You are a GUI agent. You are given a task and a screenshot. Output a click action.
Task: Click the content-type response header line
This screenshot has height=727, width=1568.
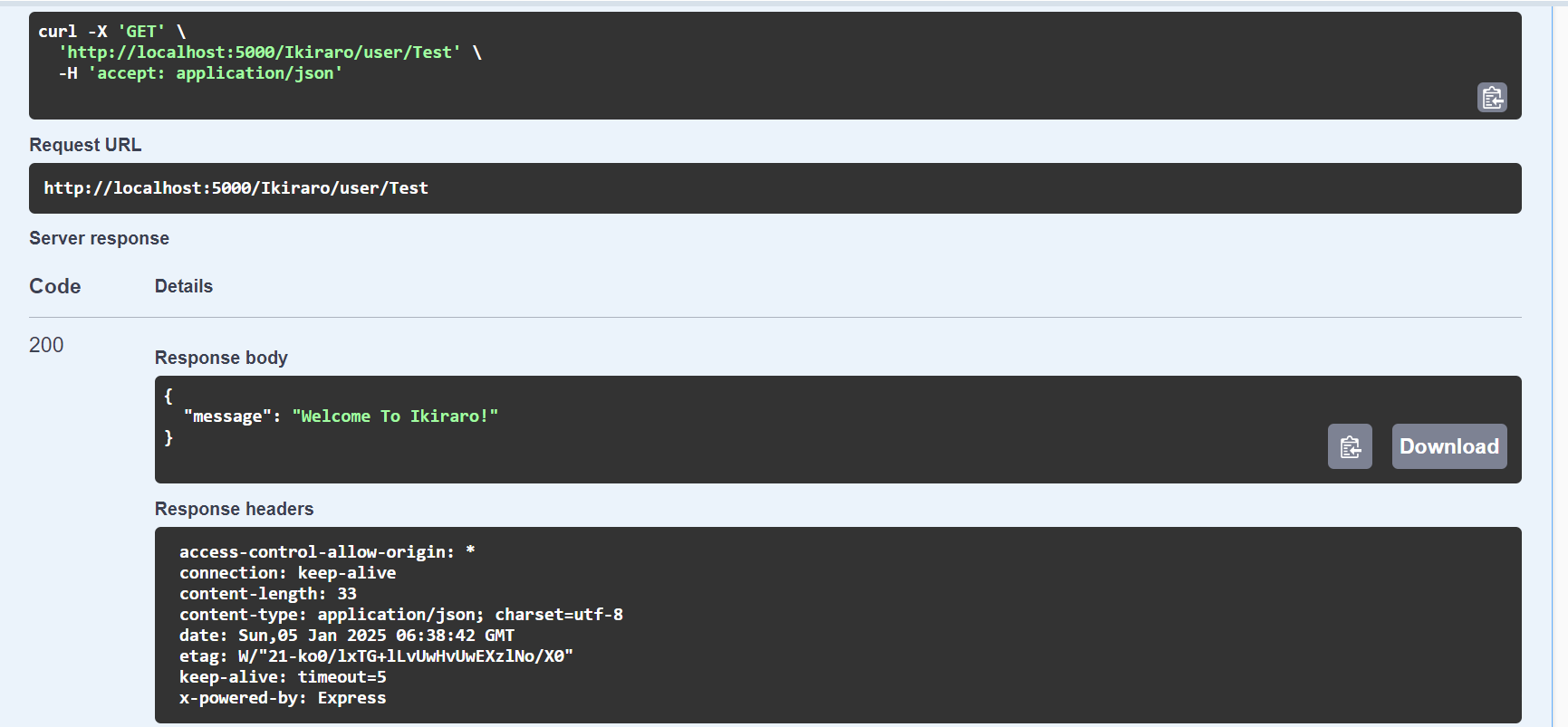(x=401, y=615)
